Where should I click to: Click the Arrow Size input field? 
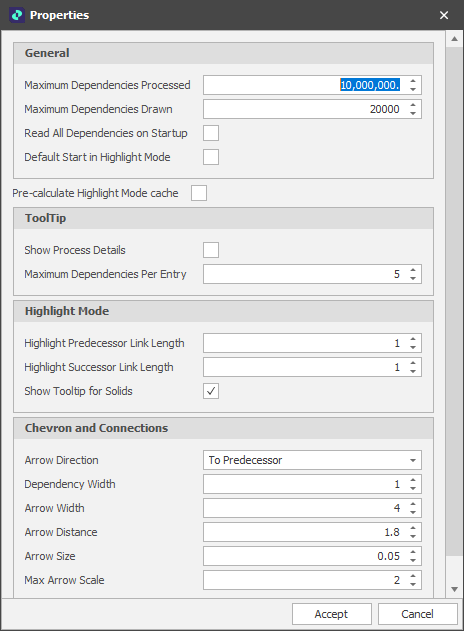click(306, 556)
